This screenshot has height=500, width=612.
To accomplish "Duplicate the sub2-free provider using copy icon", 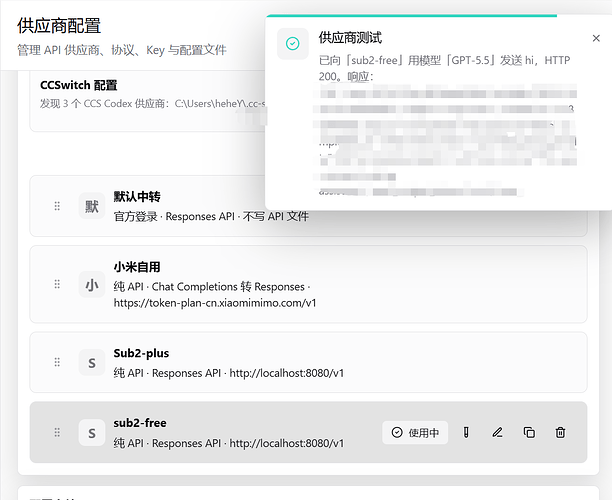I will click(529, 432).
